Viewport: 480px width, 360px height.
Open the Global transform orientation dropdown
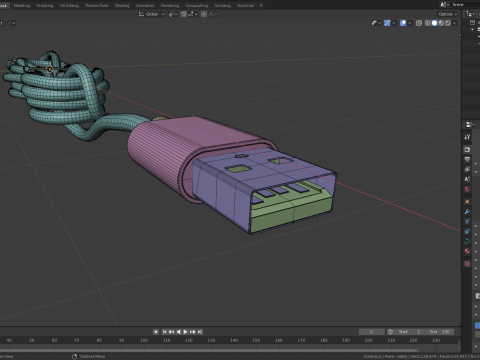(152, 14)
